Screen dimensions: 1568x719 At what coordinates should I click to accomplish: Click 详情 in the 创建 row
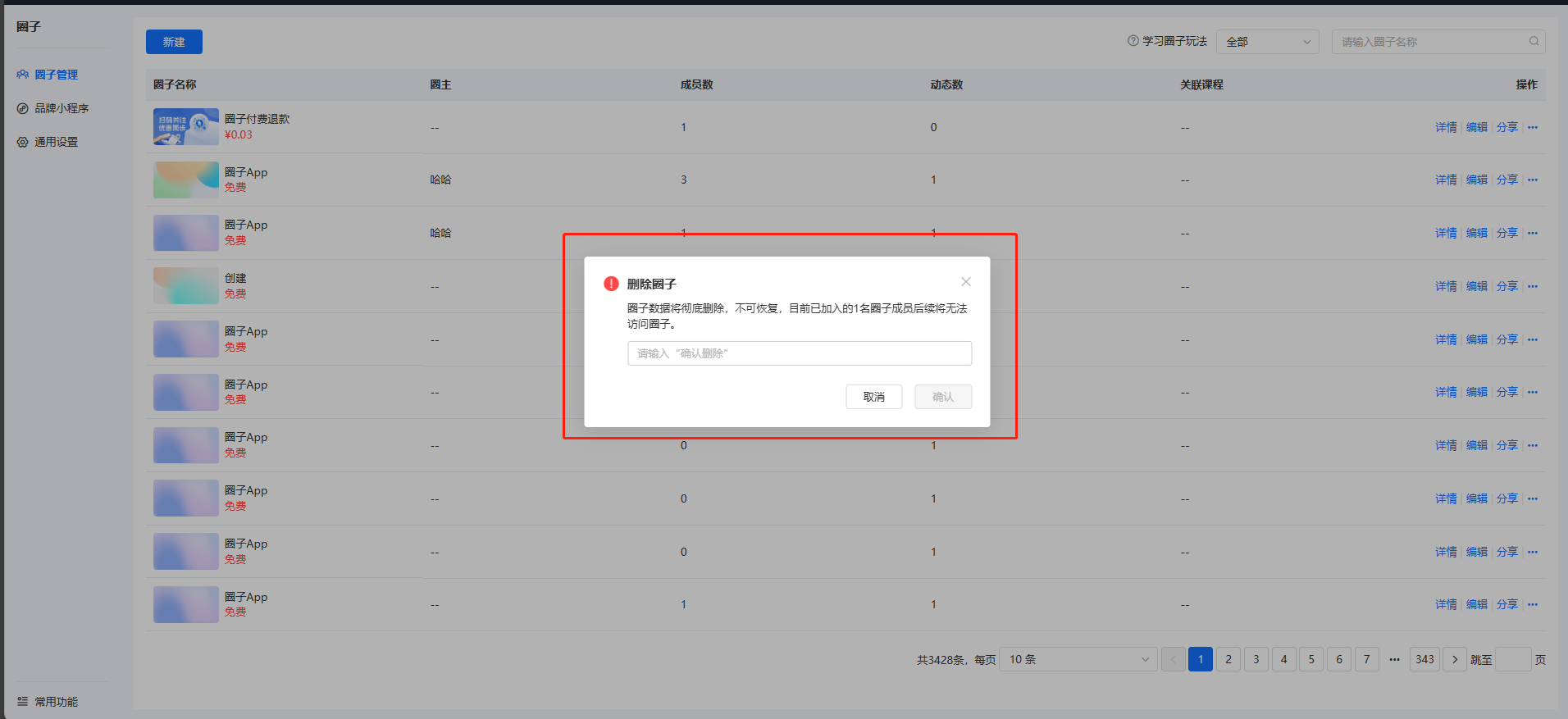(1446, 286)
